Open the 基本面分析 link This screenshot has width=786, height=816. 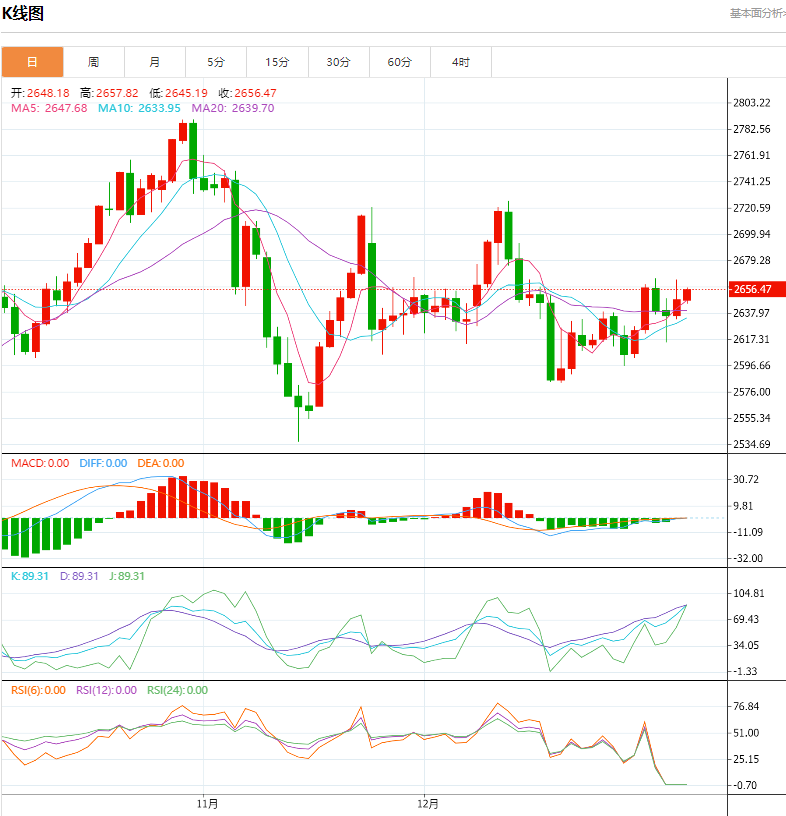pyautogui.click(x=756, y=13)
